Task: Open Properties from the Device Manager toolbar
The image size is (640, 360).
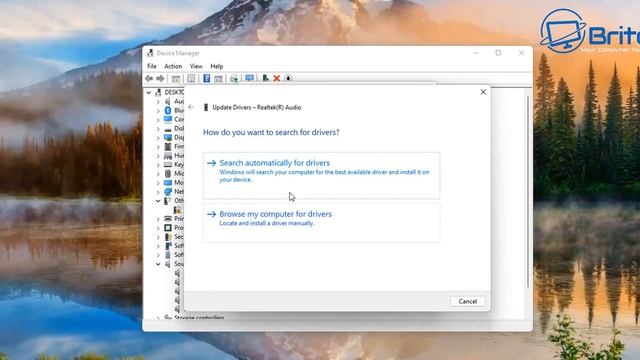Action: tap(191, 78)
